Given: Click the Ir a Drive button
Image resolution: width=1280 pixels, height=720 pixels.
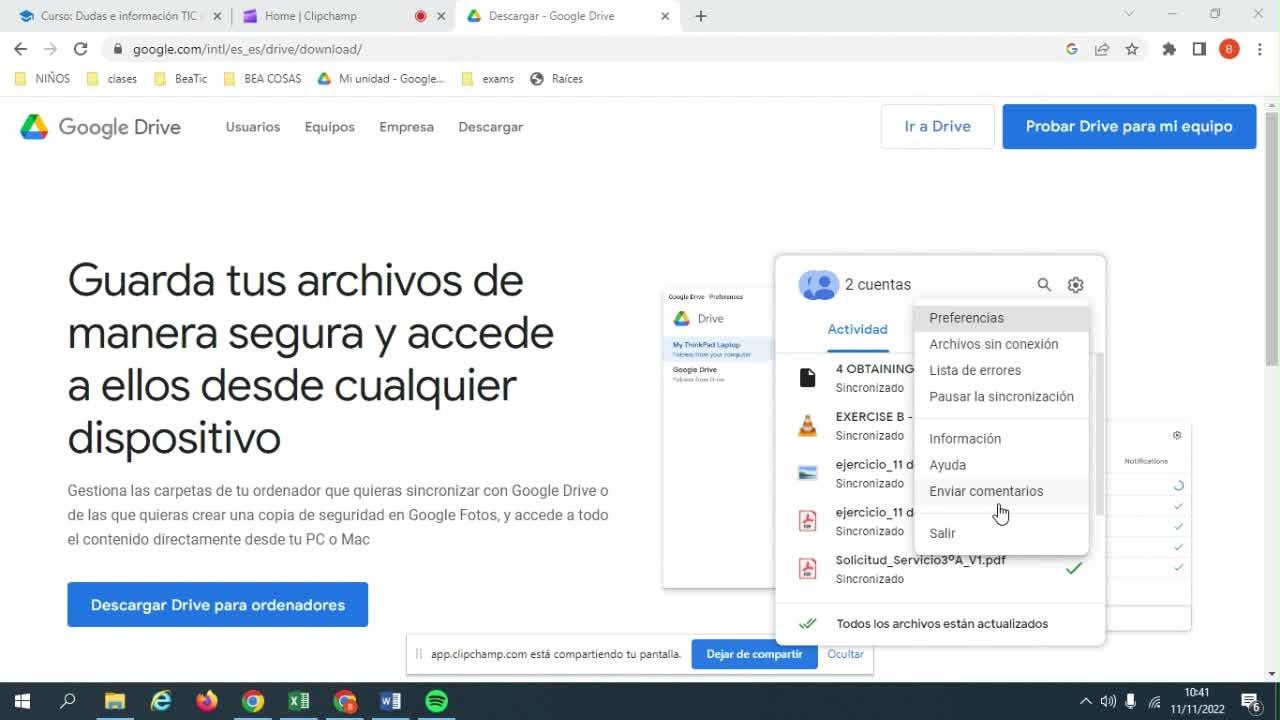Looking at the screenshot, I should (938, 127).
